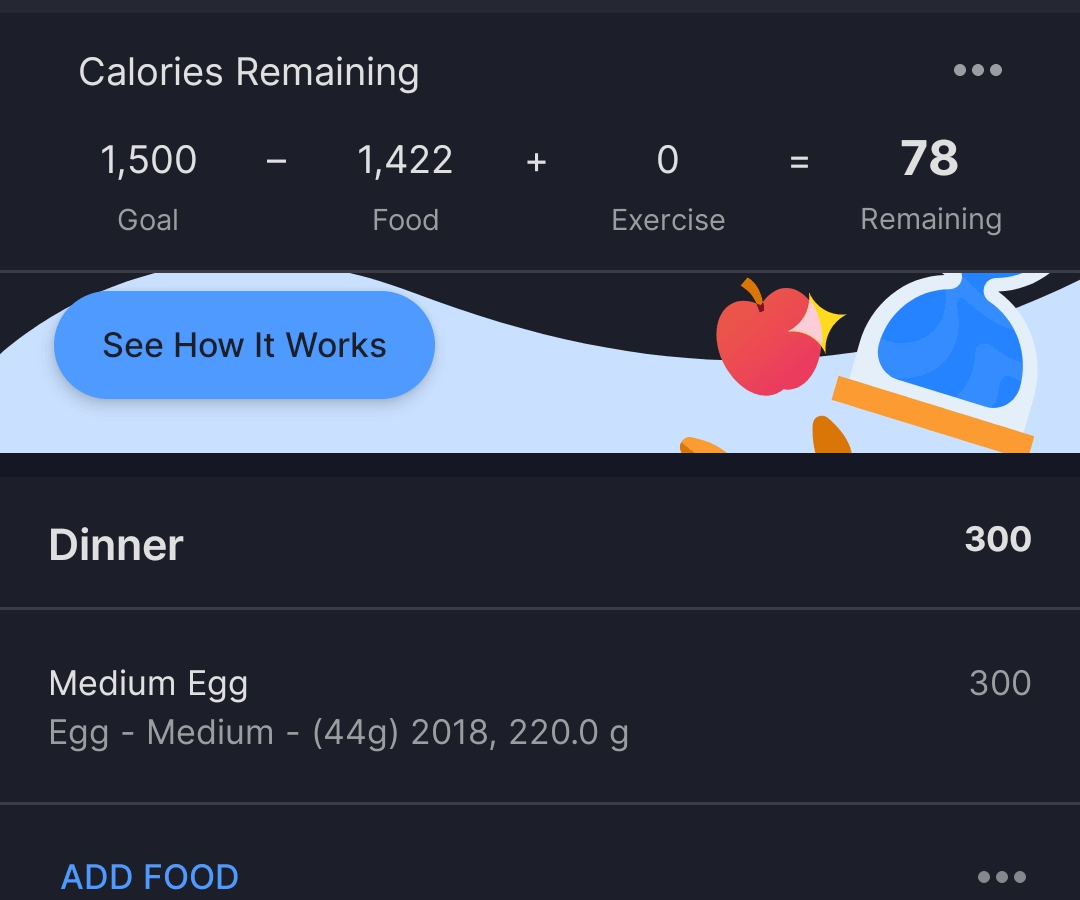Image resolution: width=1080 pixels, height=900 pixels.
Task: Select the Calories Remaining title
Action: pyautogui.click(x=249, y=72)
